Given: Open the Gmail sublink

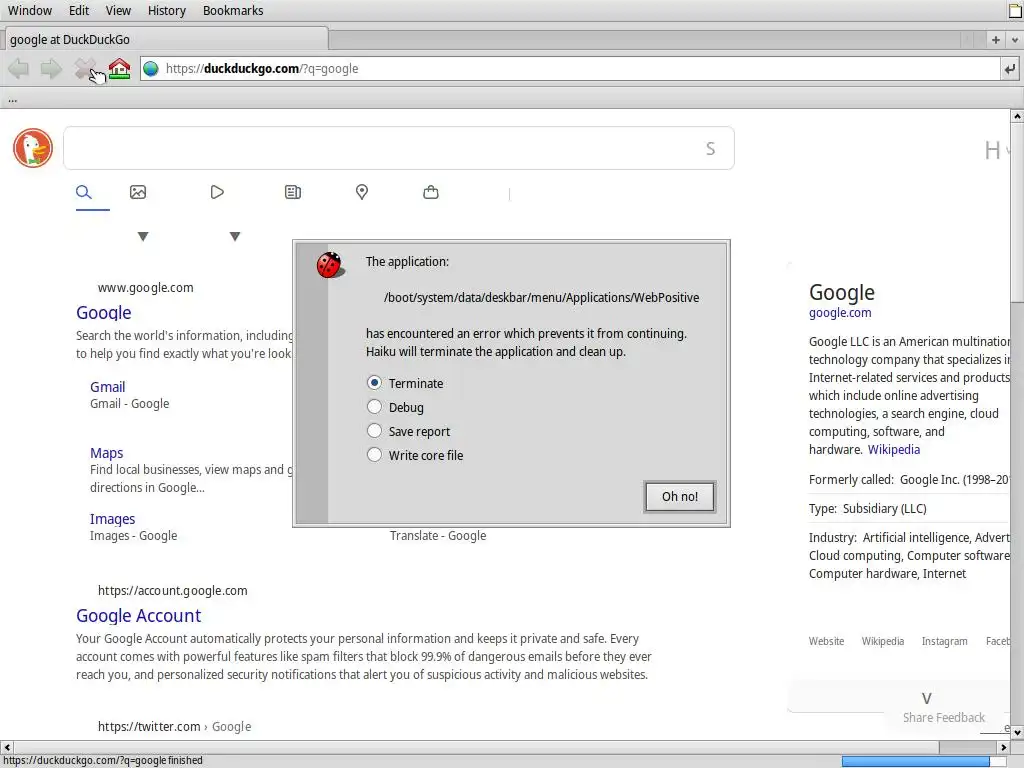Looking at the screenshot, I should click(108, 387).
